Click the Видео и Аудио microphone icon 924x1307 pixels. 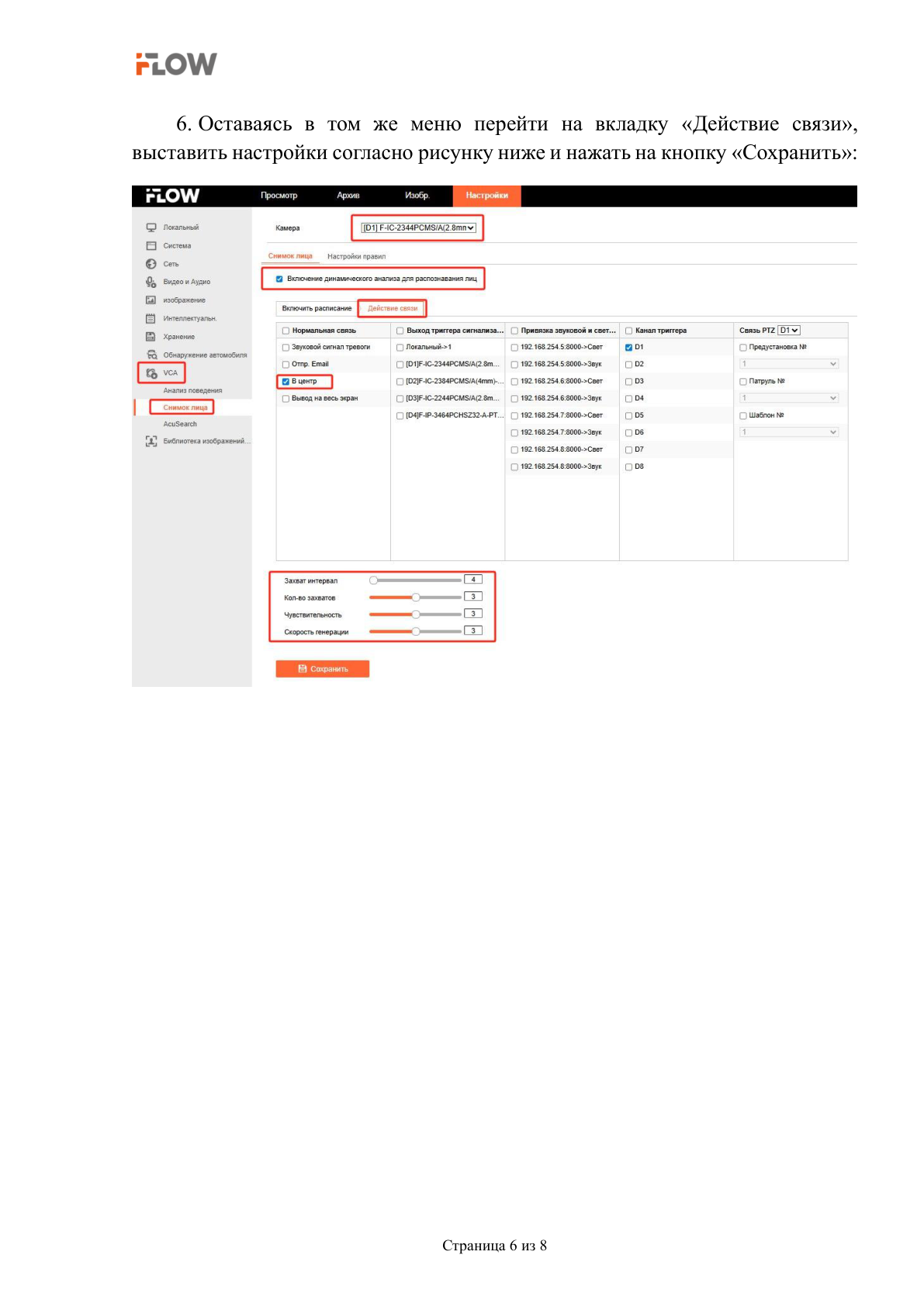[x=151, y=282]
